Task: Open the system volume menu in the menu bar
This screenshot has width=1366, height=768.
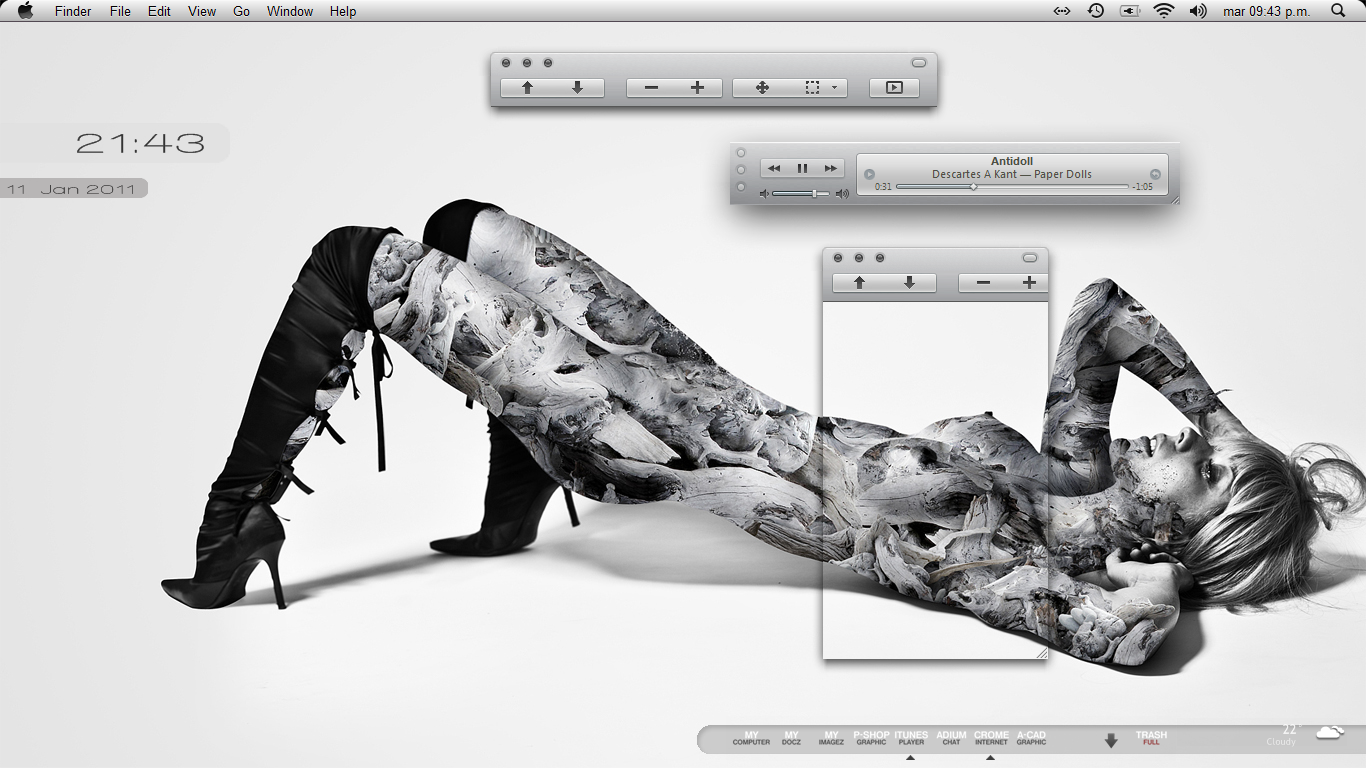Action: point(1198,11)
